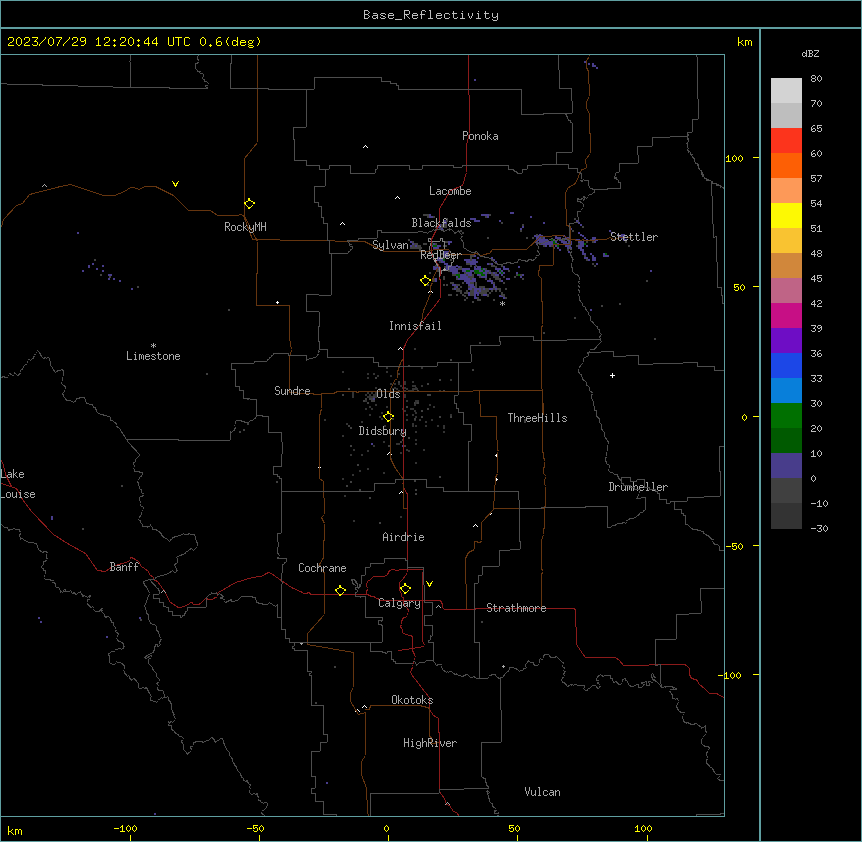Image resolution: width=862 pixels, height=842 pixels.
Task: Click the Base_Reflectivity title
Action: click(x=431, y=15)
